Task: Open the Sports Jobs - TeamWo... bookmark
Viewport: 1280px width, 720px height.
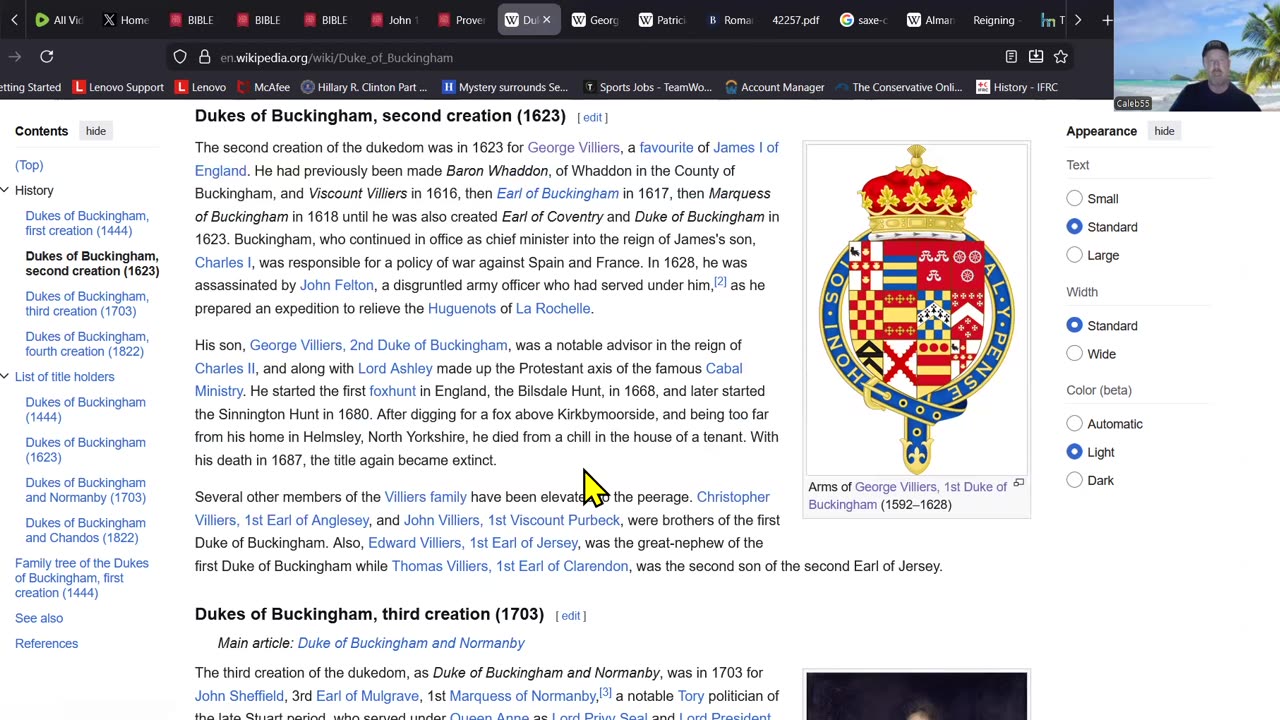Action: pyautogui.click(x=647, y=87)
